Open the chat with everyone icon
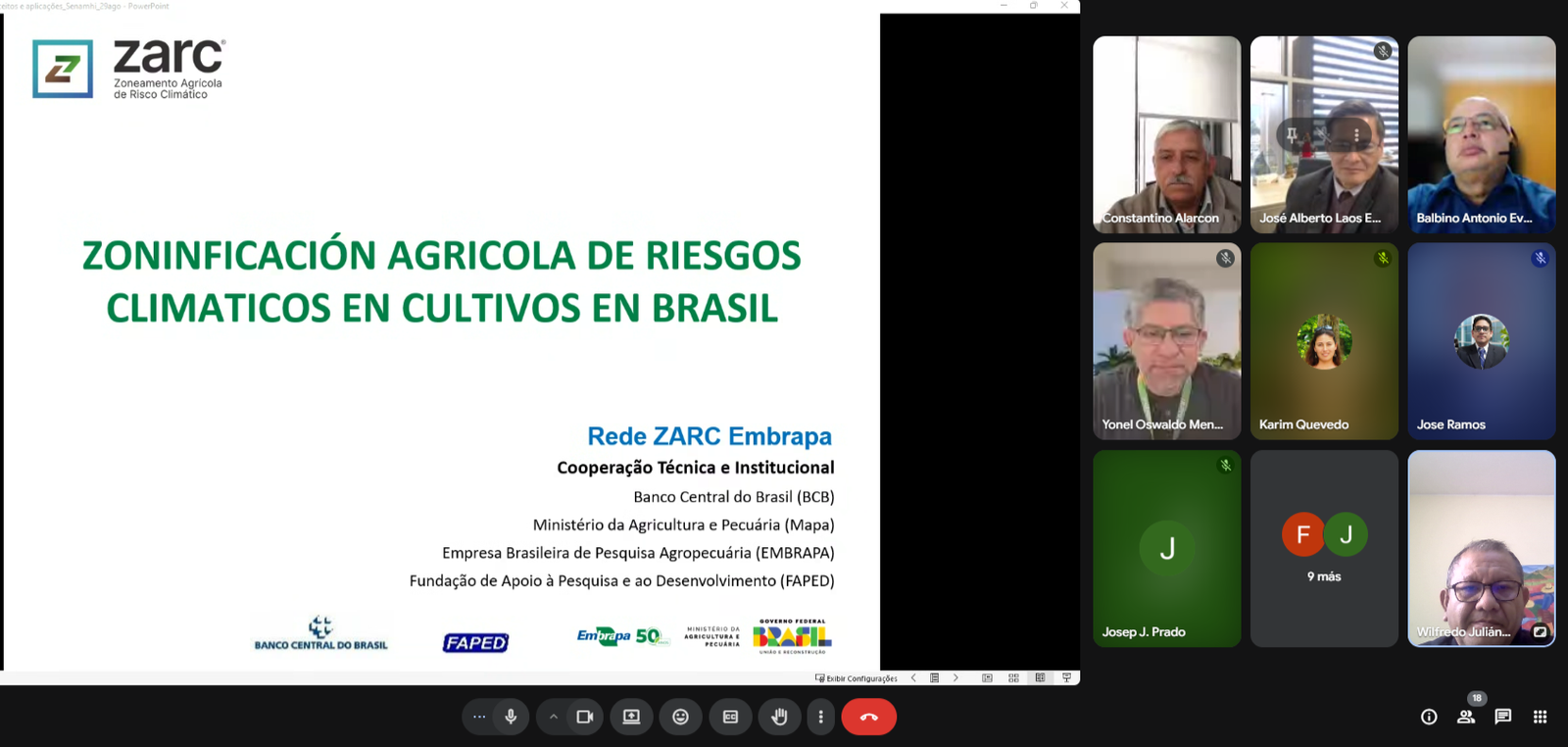The height and width of the screenshot is (747, 1568). click(1503, 717)
